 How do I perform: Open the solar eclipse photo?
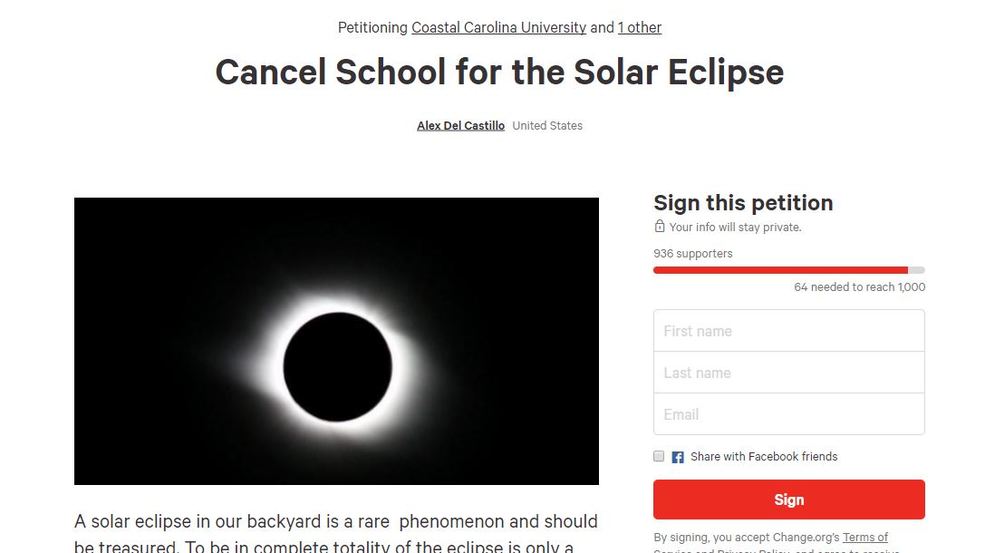[336, 341]
